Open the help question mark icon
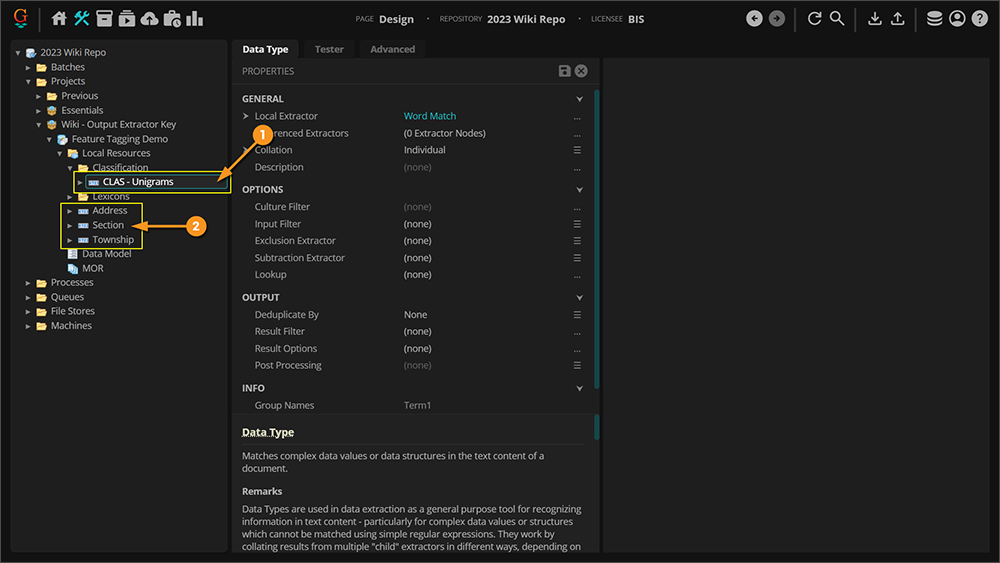Screen dimensions: 1000x563 pos(980,18)
